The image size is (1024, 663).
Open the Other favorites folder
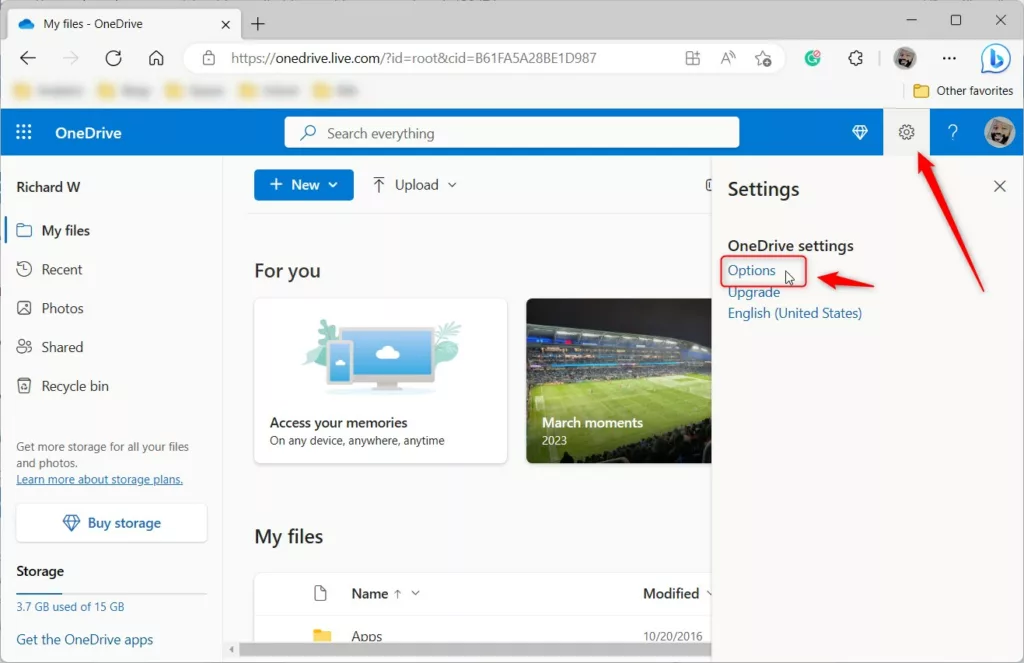[963, 91]
